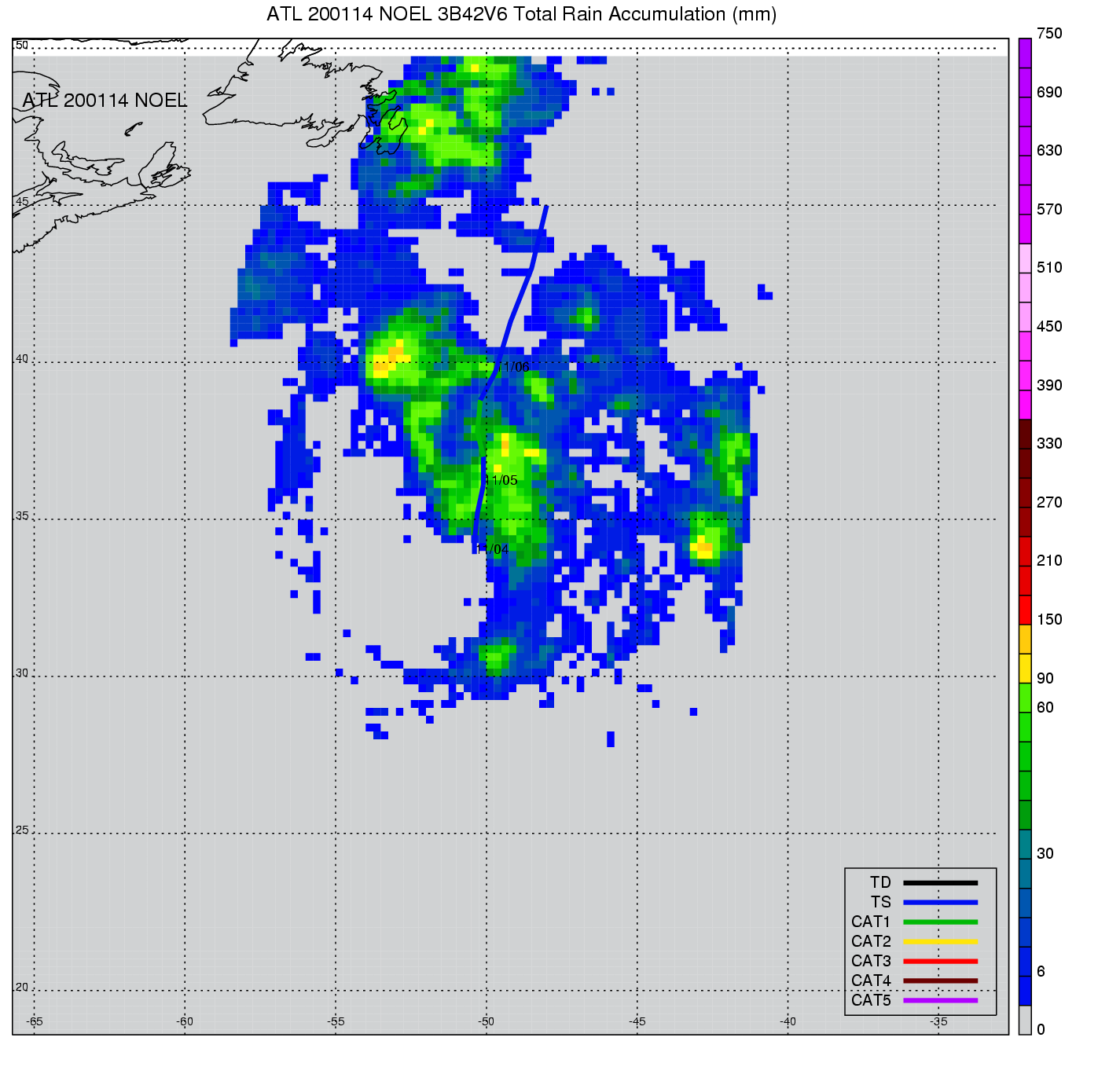Select the 11/04 track date marker
1120x1074 pixels.
pos(493,549)
